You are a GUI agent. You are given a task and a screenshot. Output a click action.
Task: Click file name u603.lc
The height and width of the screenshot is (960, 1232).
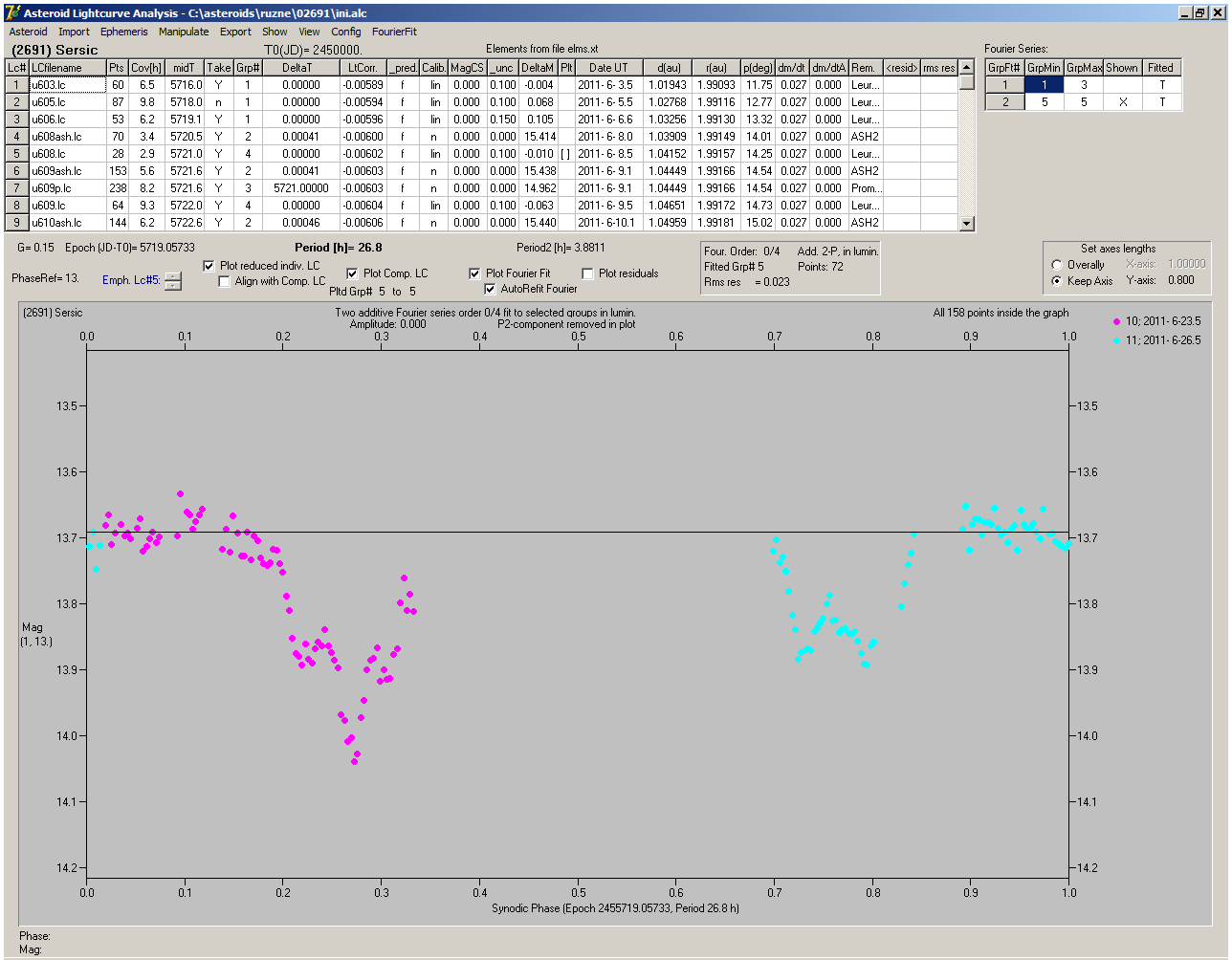[x=67, y=85]
